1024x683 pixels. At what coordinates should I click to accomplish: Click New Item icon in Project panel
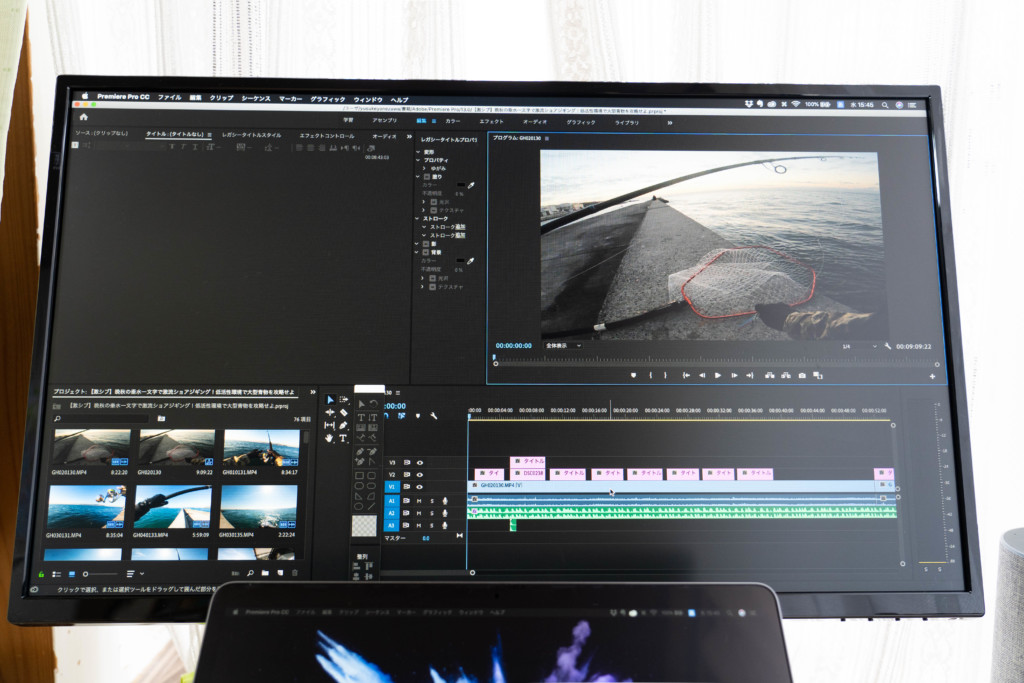280,573
